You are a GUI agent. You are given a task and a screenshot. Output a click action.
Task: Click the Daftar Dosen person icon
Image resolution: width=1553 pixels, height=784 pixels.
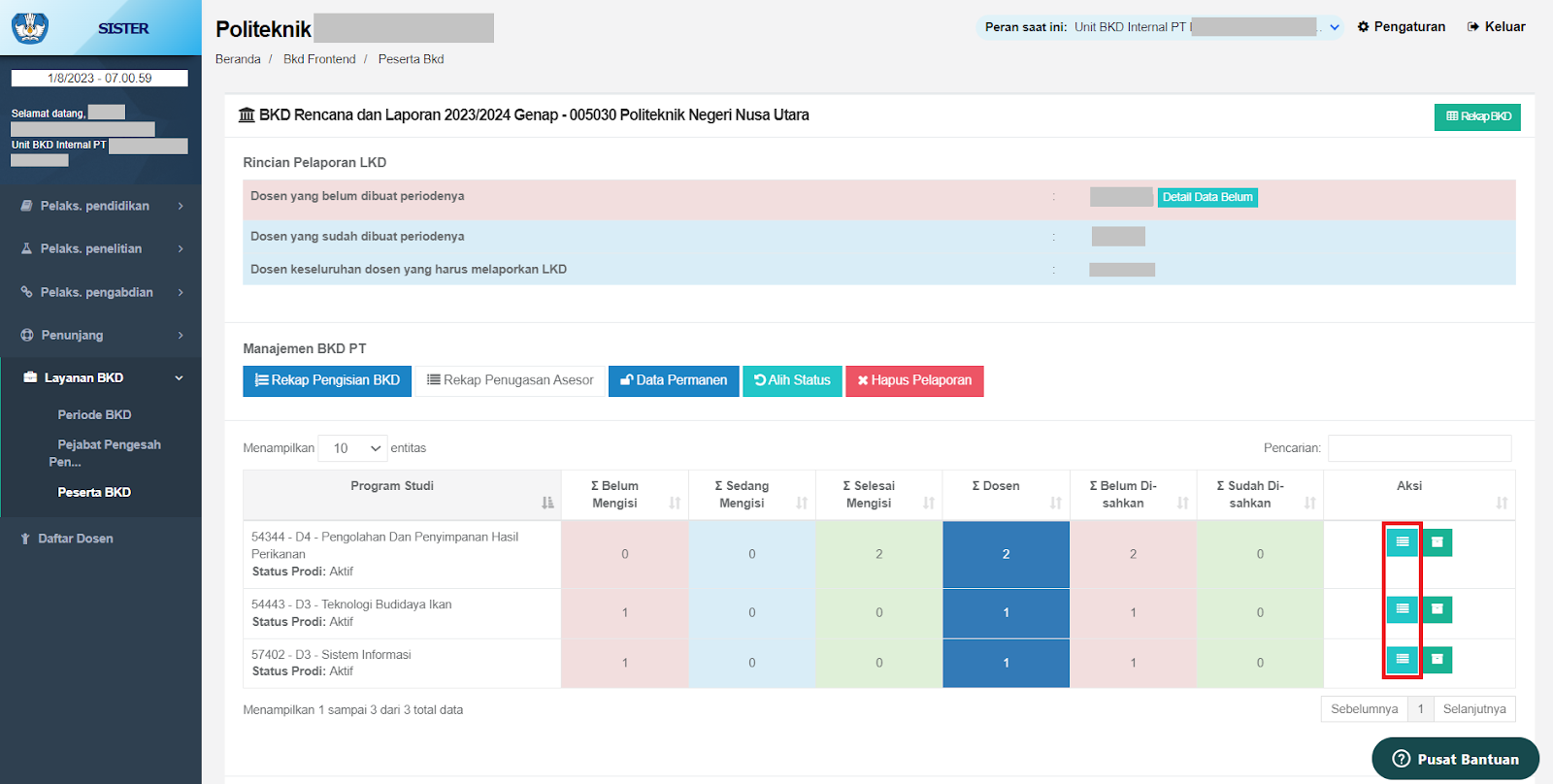(25, 539)
